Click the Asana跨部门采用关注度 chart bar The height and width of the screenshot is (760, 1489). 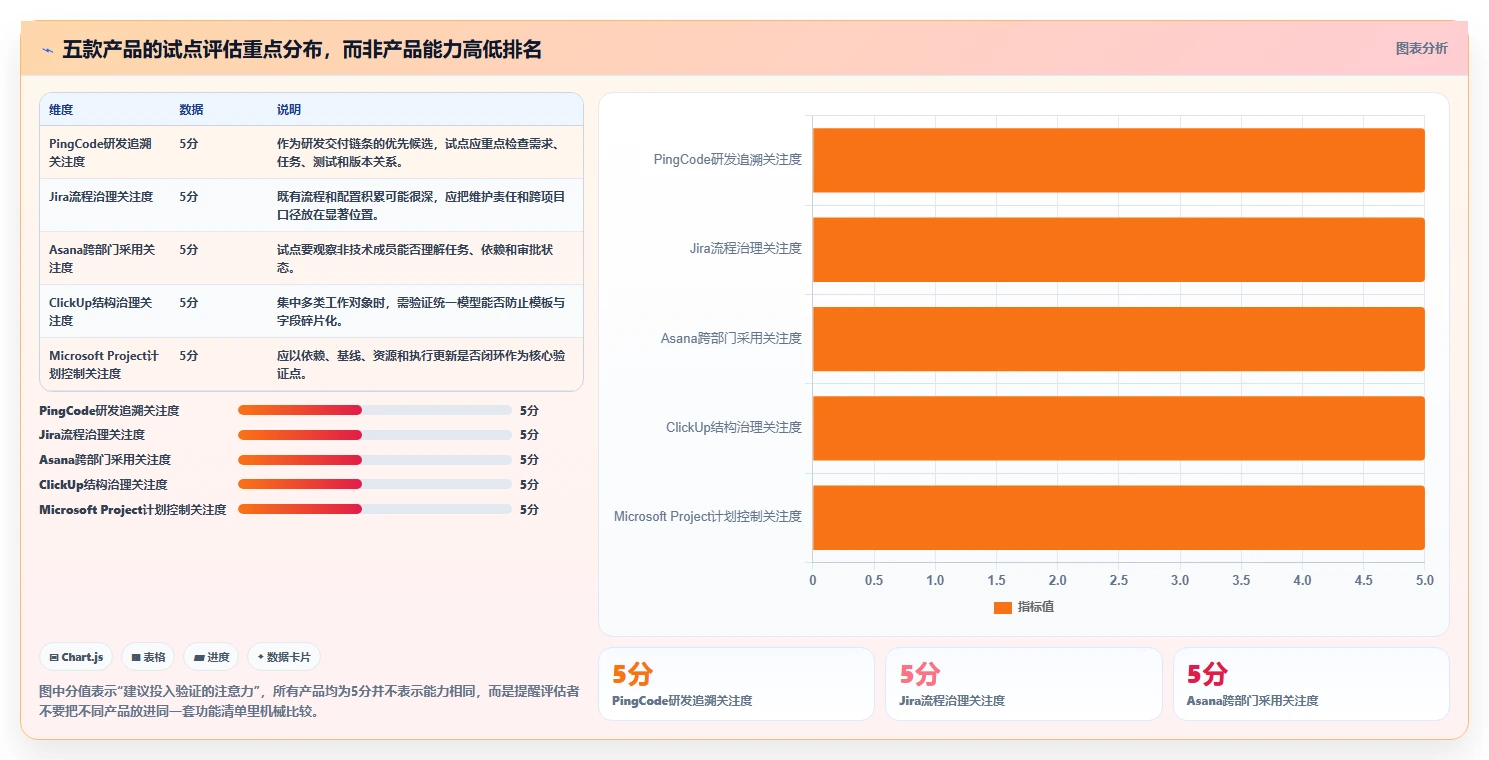click(x=1118, y=338)
